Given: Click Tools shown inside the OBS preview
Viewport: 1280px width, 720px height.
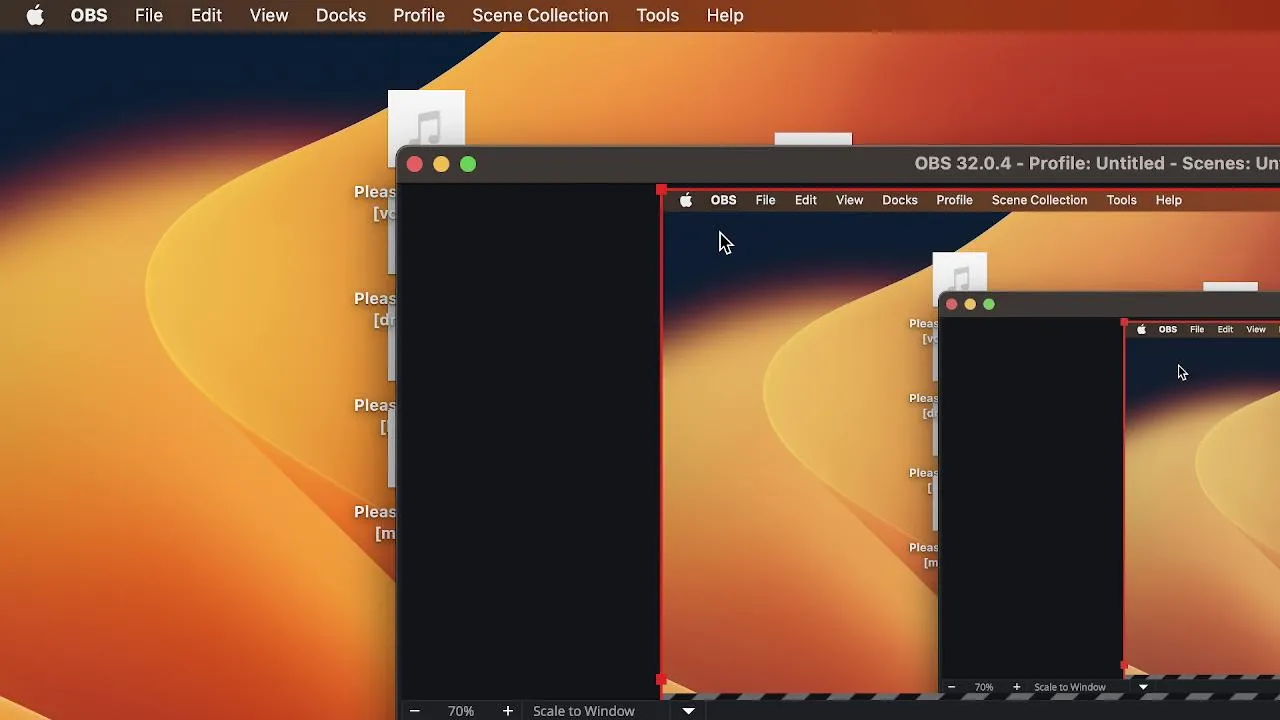Looking at the screenshot, I should (x=1121, y=200).
